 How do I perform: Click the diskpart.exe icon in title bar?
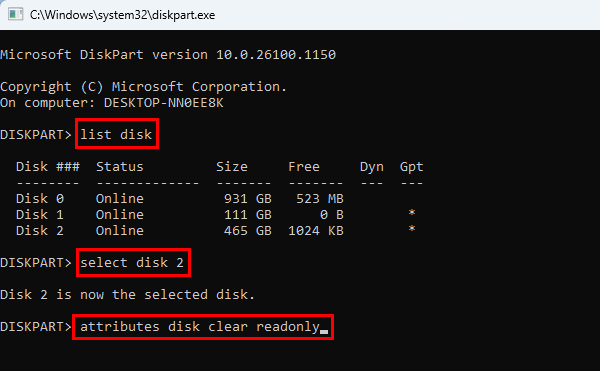[x=15, y=15]
